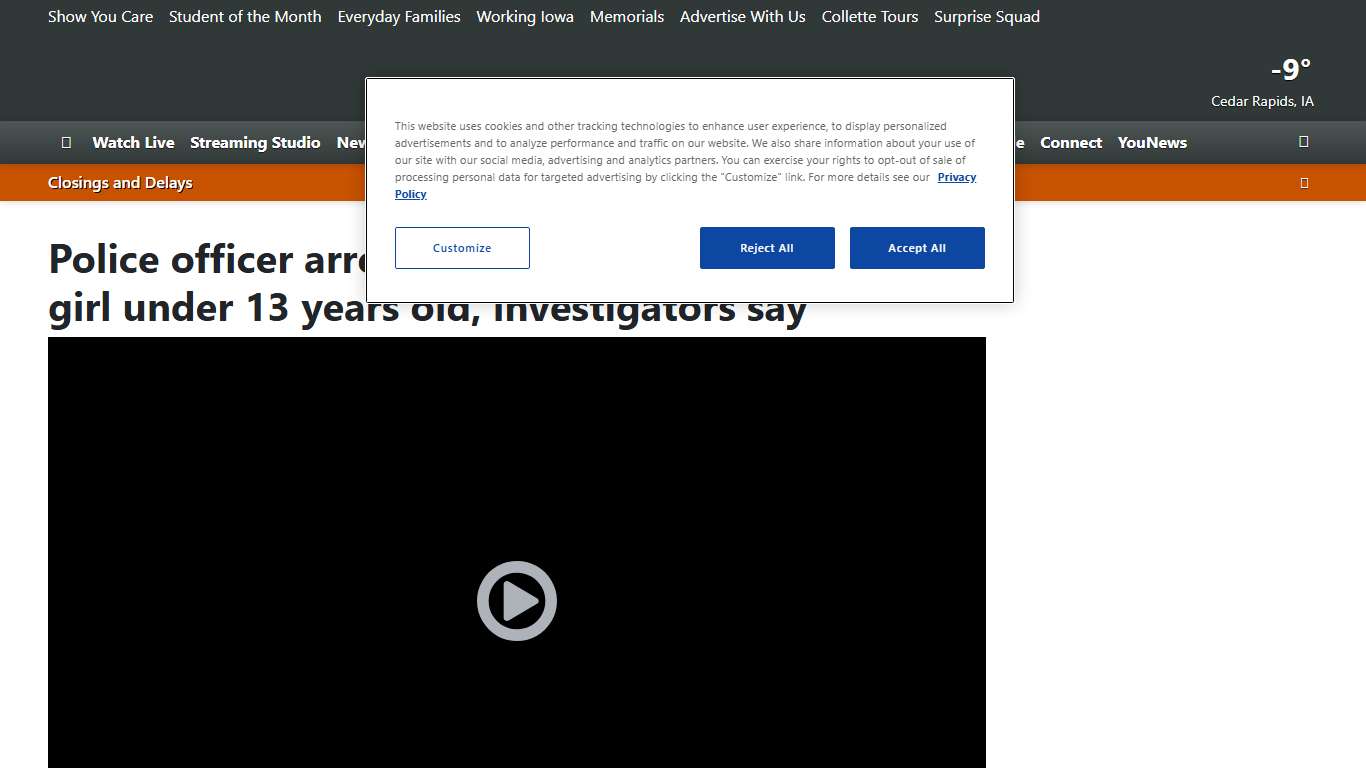Open Collette Tours page
1366x768 pixels.
[869, 17]
